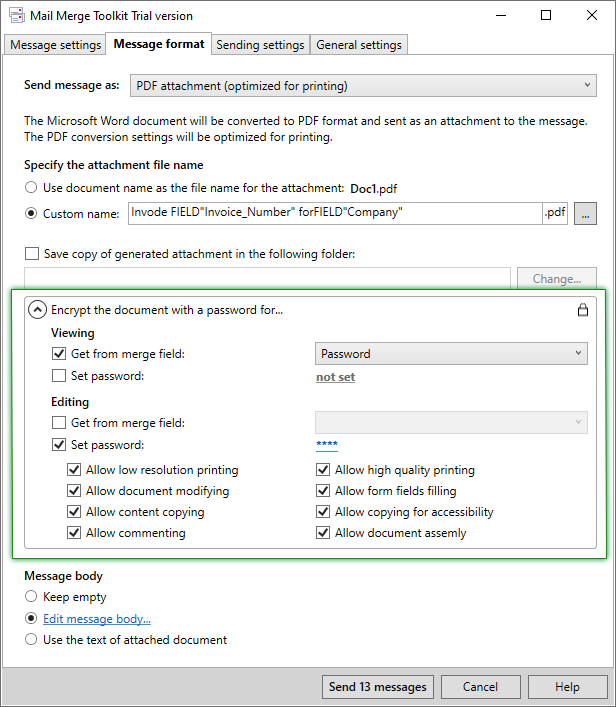Click the masked **** password link
Screen dimensions: 616x707
point(327,445)
